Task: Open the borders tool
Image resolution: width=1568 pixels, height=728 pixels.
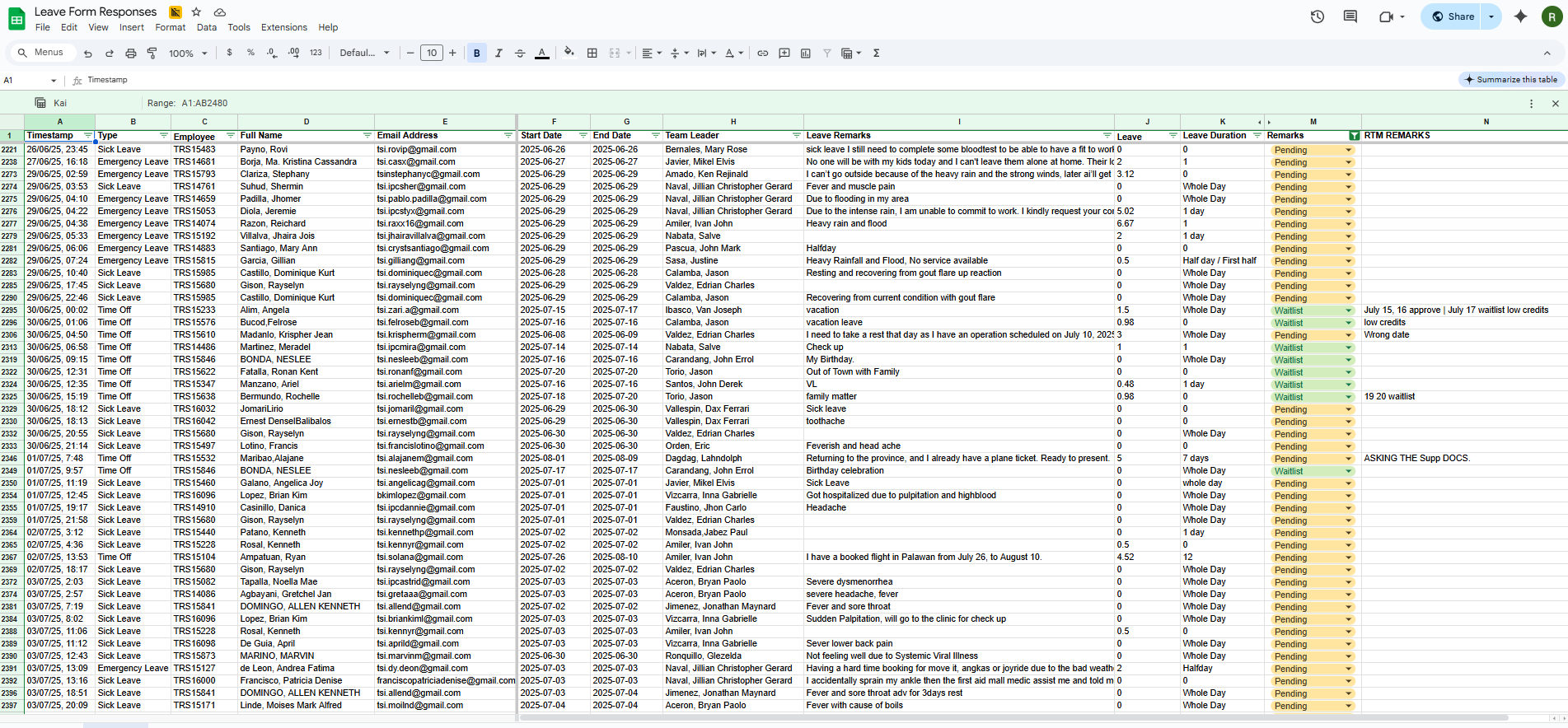Action: pos(592,53)
